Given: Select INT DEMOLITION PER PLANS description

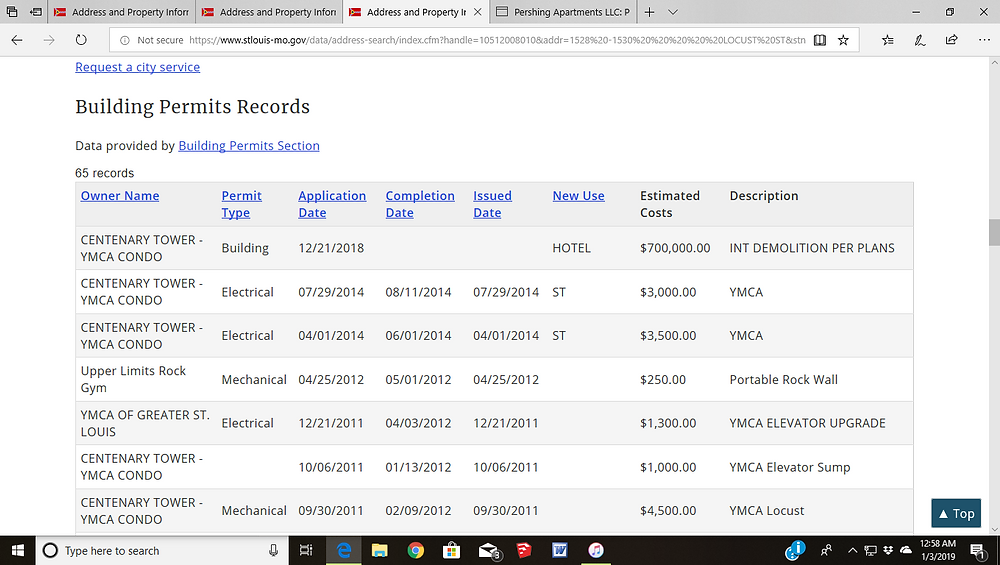Looking at the screenshot, I should click(x=812, y=248).
